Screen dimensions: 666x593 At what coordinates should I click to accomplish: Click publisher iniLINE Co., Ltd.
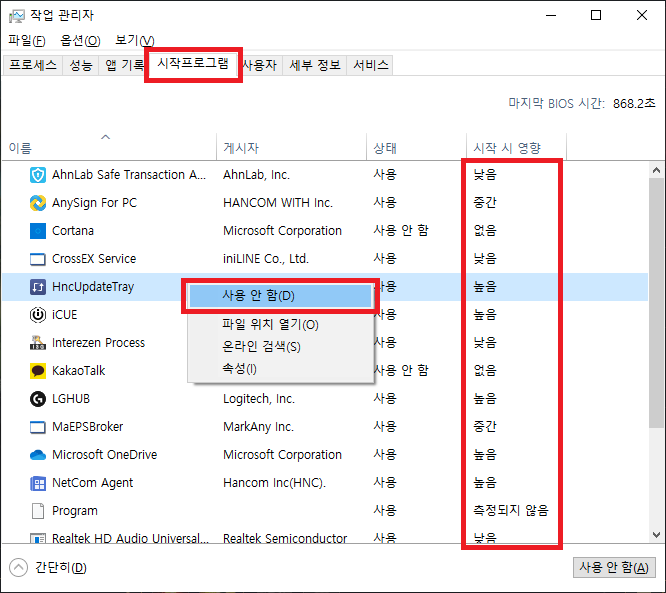[x=266, y=259]
